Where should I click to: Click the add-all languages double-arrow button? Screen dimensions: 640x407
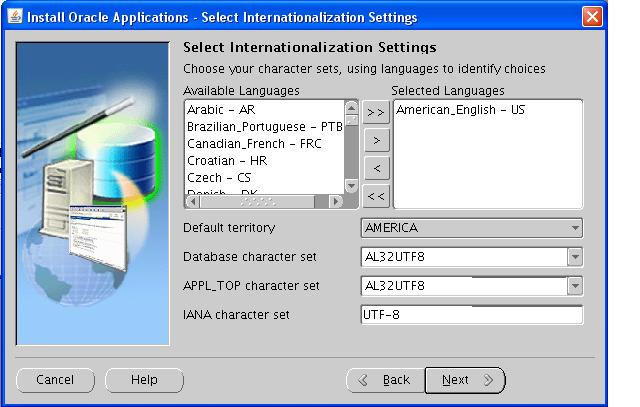[x=376, y=112]
